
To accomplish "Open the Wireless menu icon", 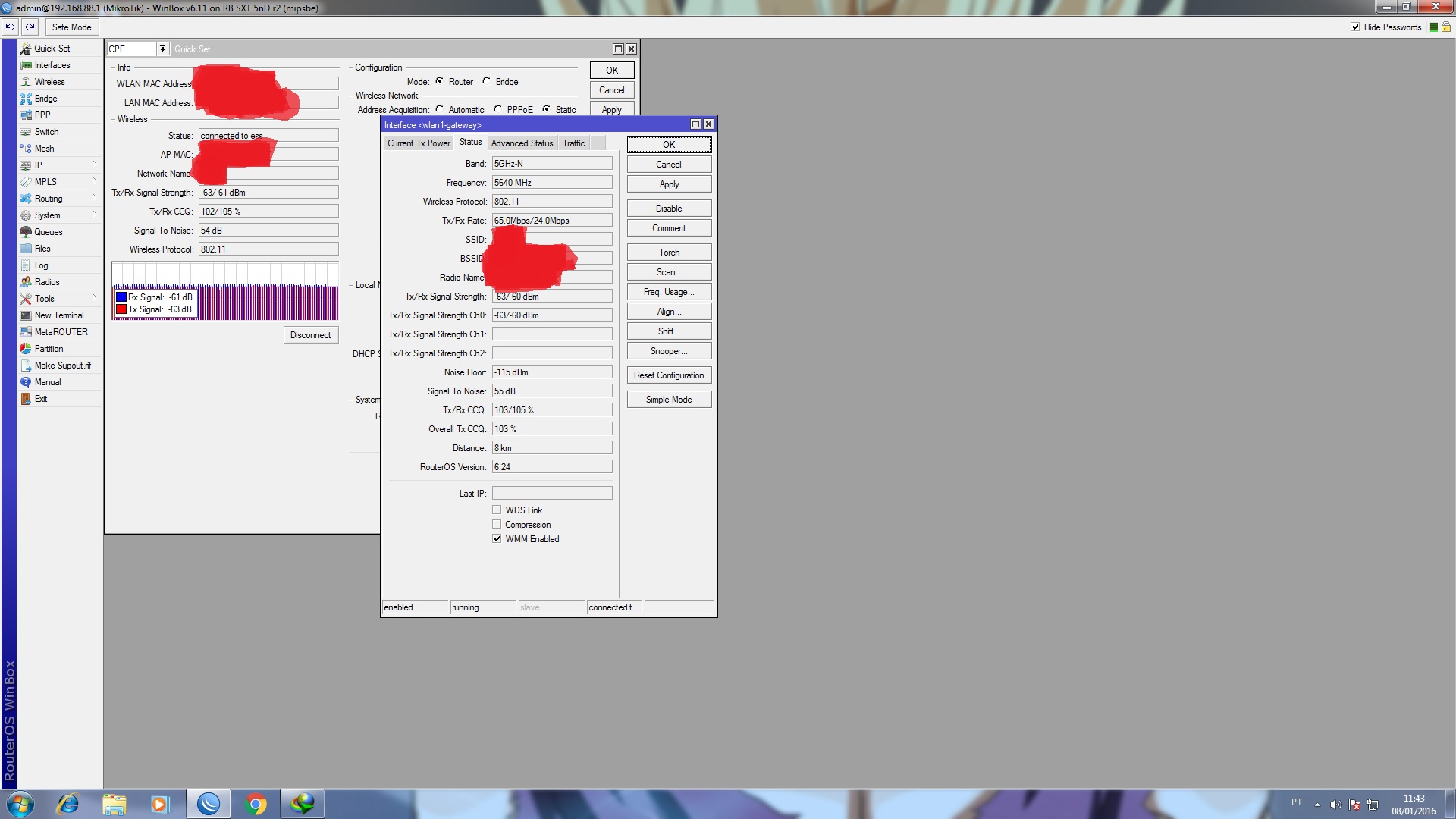I will pos(26,82).
